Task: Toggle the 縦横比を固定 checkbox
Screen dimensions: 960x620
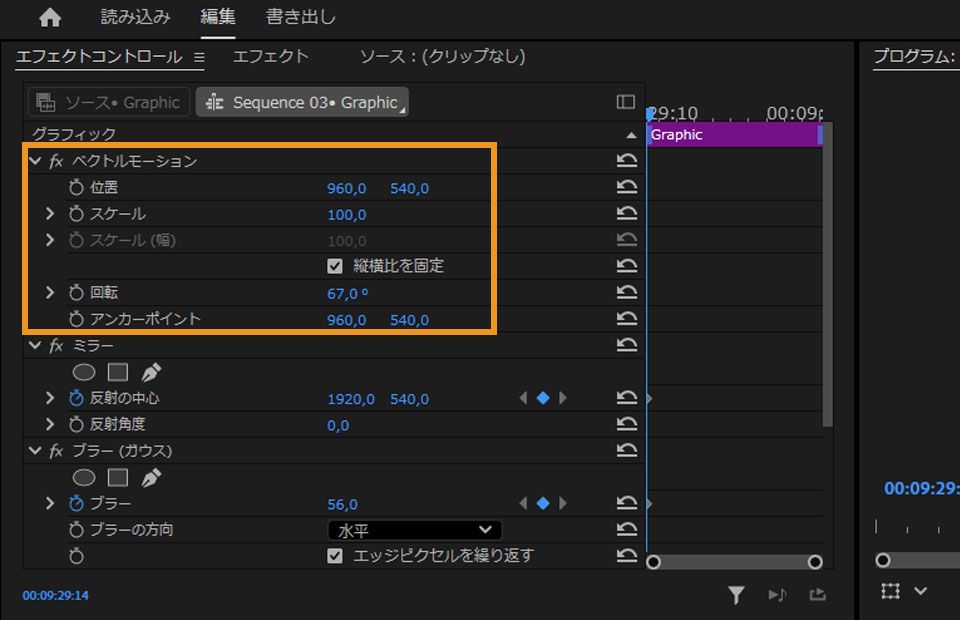Action: [x=334, y=266]
